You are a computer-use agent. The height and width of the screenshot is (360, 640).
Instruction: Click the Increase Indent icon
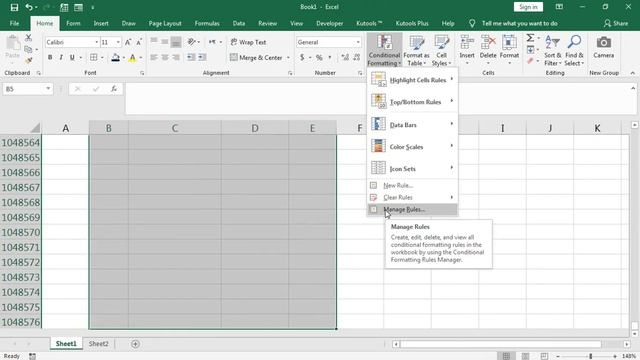point(202,58)
